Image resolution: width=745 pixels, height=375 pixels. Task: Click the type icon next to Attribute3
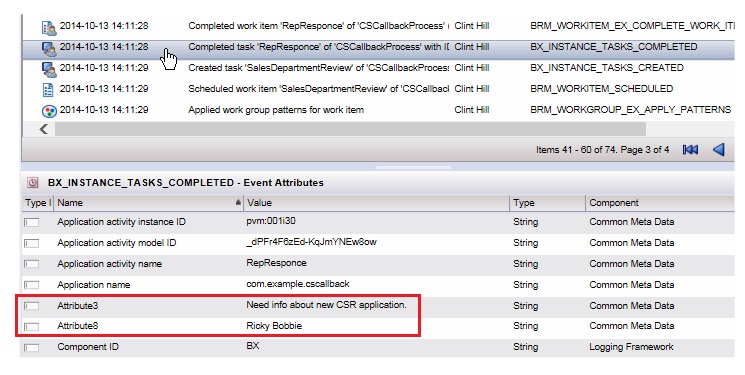[x=31, y=306]
